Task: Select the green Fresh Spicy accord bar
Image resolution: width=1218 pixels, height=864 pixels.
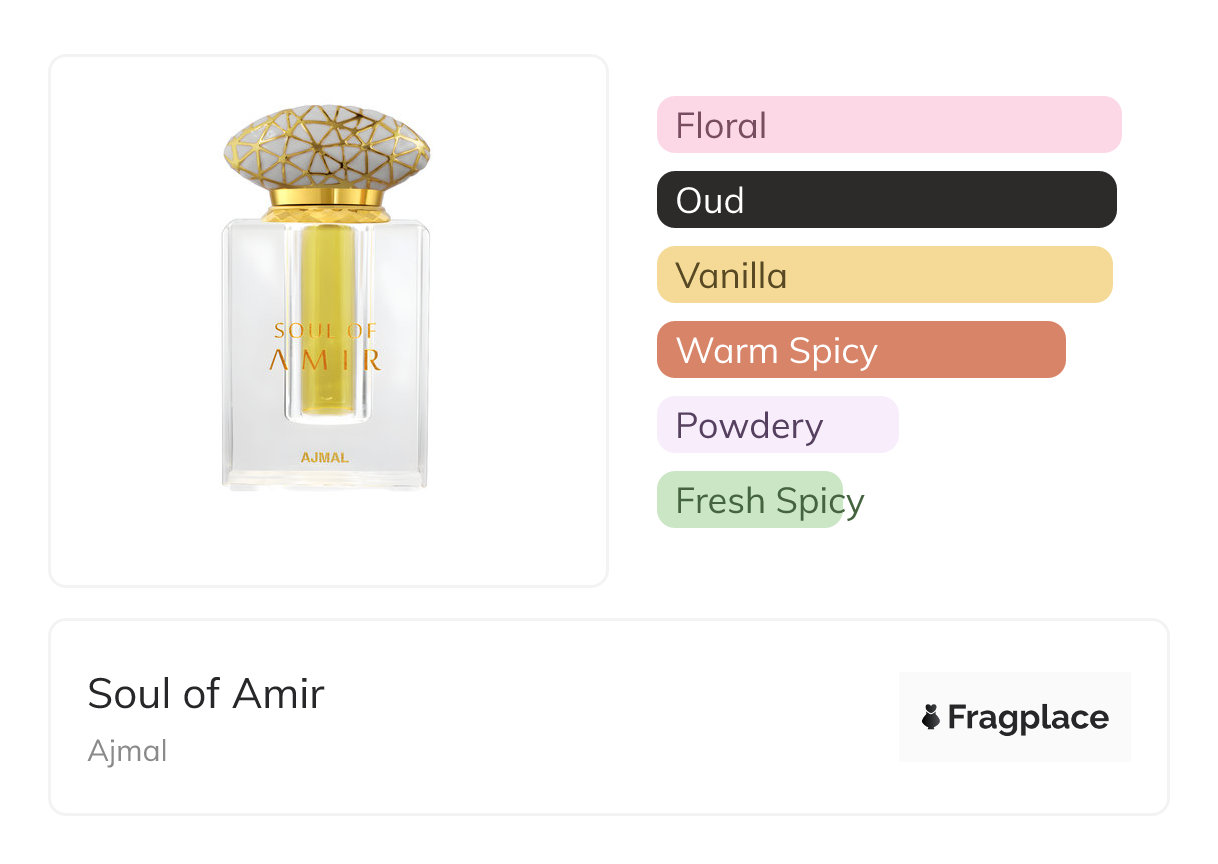Action: pos(749,500)
